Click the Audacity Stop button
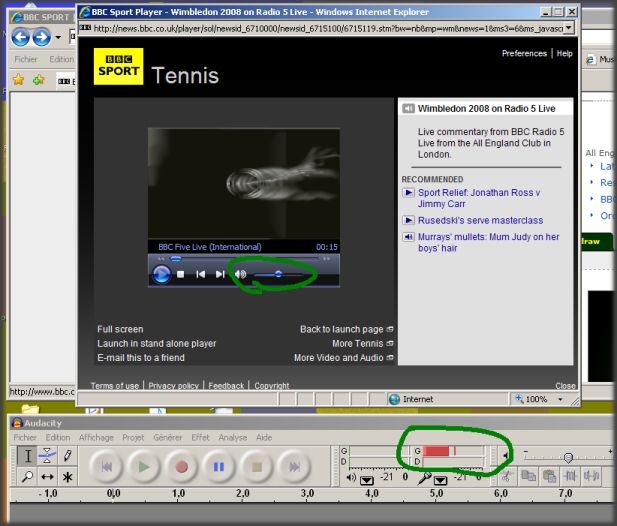The width and height of the screenshot is (617, 526). (257, 467)
